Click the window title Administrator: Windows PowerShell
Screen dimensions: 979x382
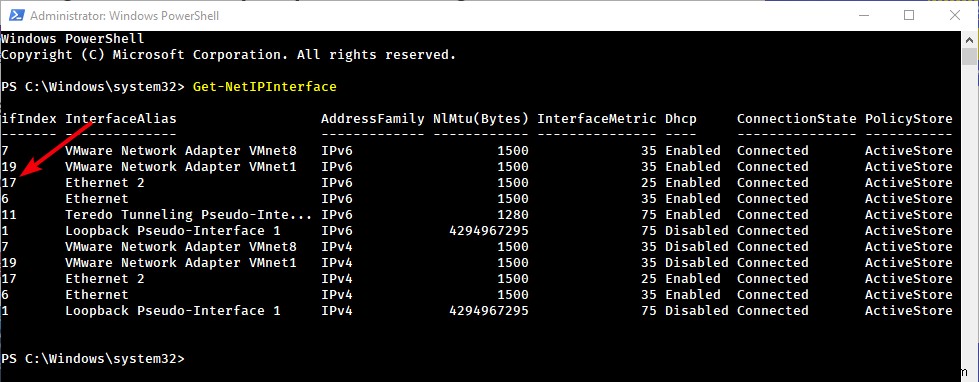click(125, 15)
